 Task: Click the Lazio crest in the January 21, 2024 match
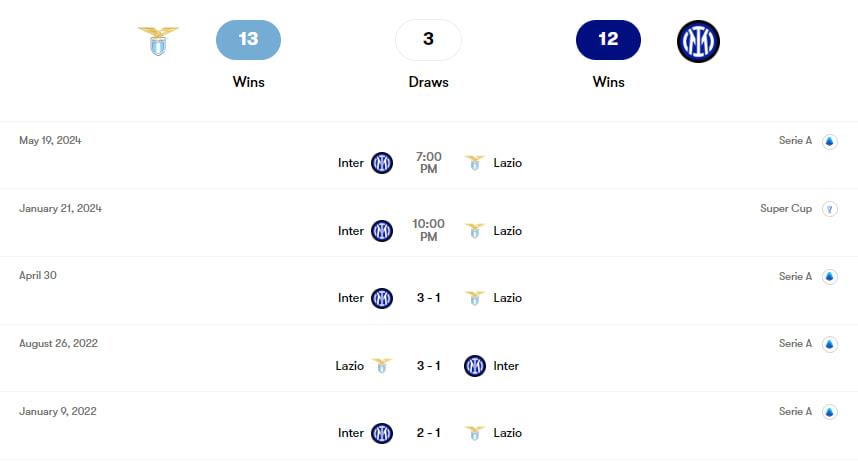(x=475, y=231)
